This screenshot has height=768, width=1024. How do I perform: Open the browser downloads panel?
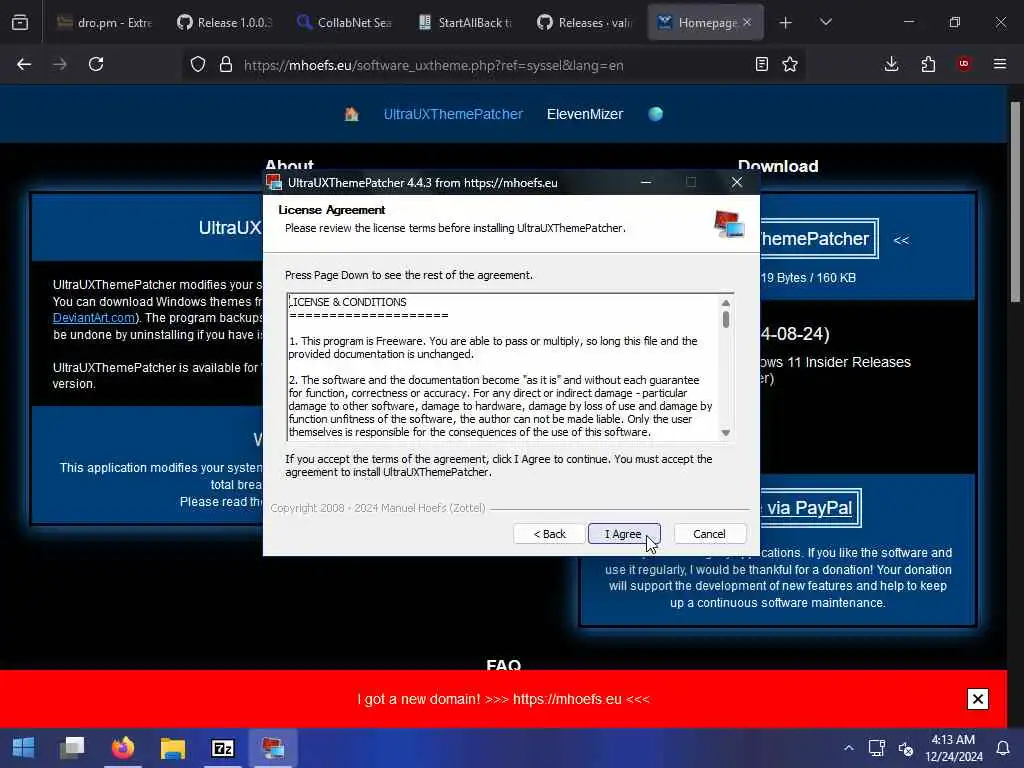[891, 64]
